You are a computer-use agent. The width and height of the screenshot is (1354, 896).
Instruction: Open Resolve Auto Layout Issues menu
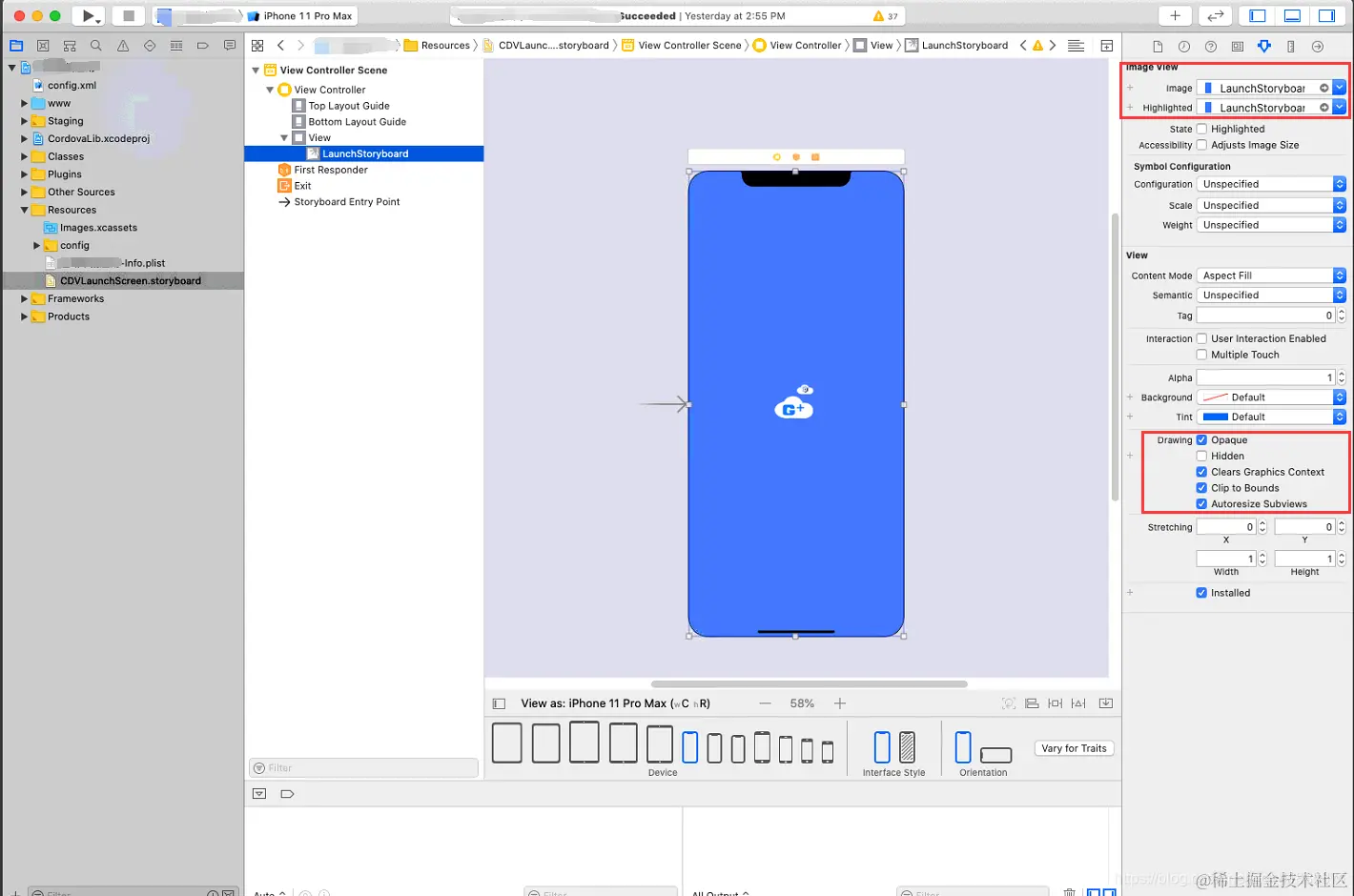pyautogui.click(x=1078, y=703)
